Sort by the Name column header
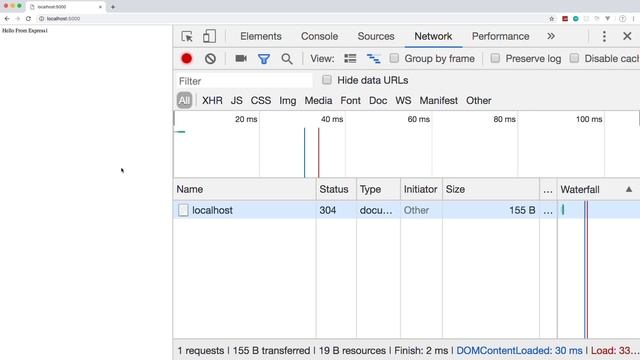The image size is (640, 360). [x=244, y=189]
